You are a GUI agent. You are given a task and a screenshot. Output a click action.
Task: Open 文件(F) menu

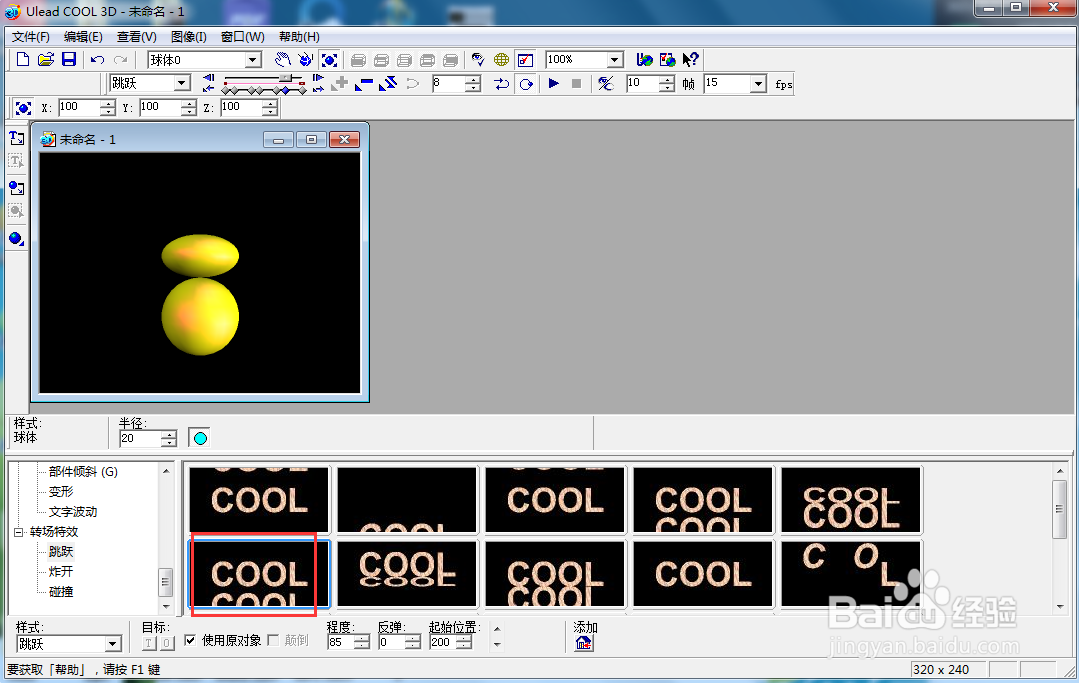(30, 37)
